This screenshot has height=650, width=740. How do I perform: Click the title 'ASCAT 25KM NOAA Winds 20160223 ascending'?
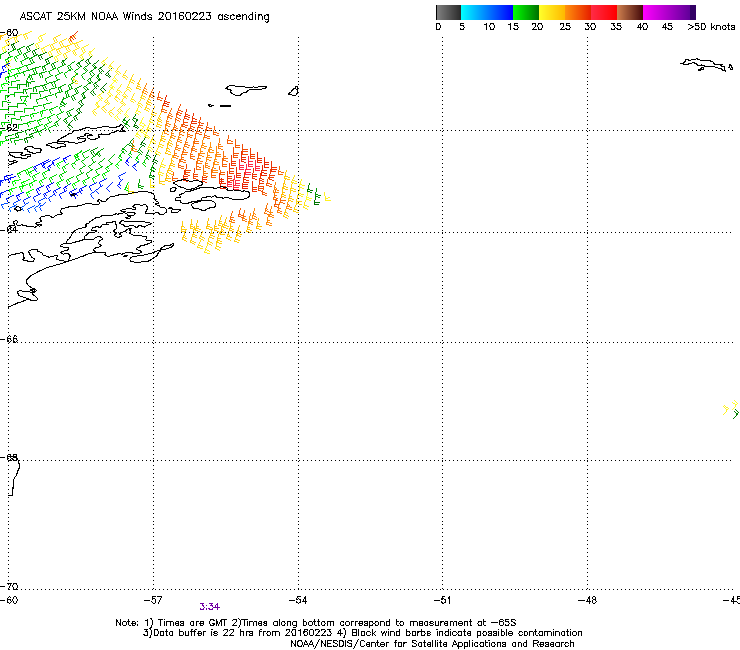pos(144,17)
